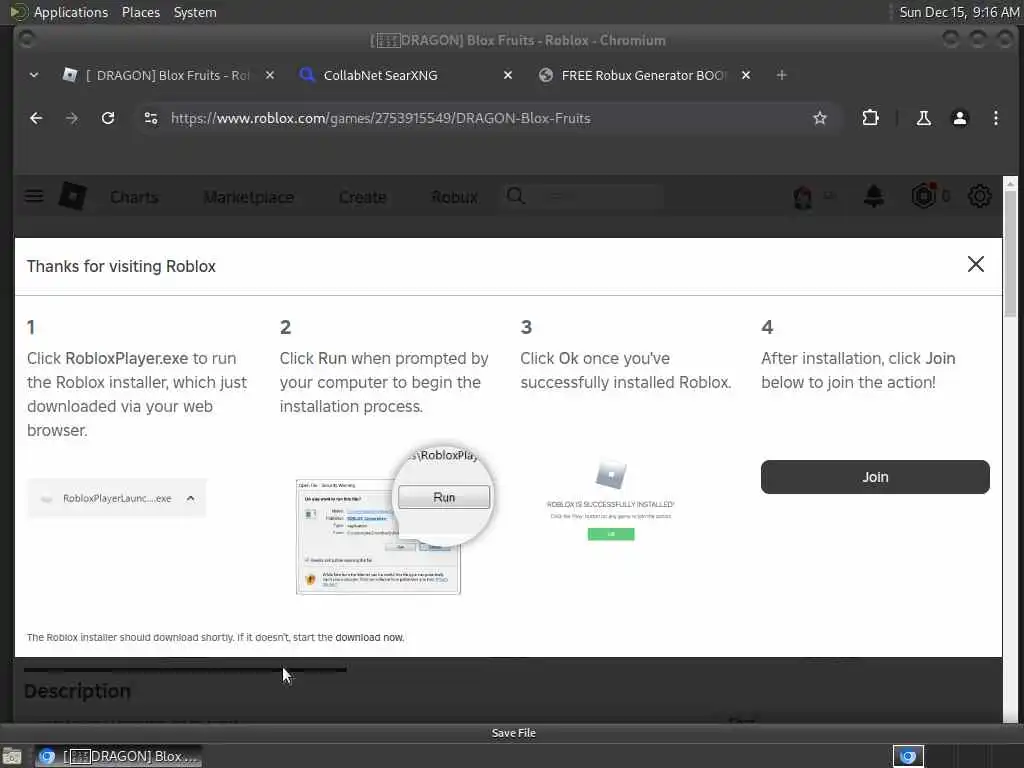Close the FREE Robux Generator tab

click(746, 75)
